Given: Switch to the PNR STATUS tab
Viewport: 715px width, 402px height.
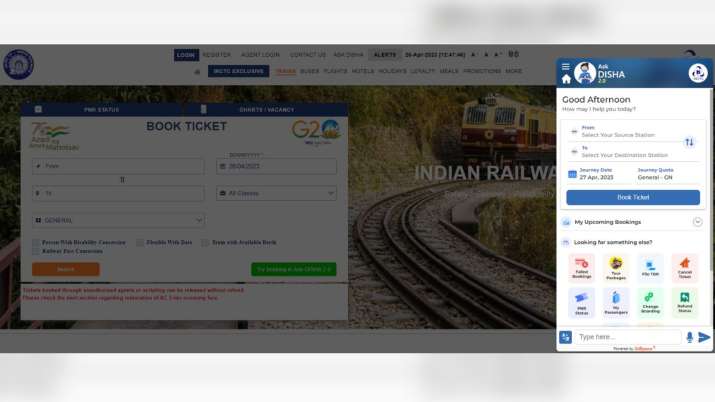Looking at the screenshot, I should pos(101,109).
